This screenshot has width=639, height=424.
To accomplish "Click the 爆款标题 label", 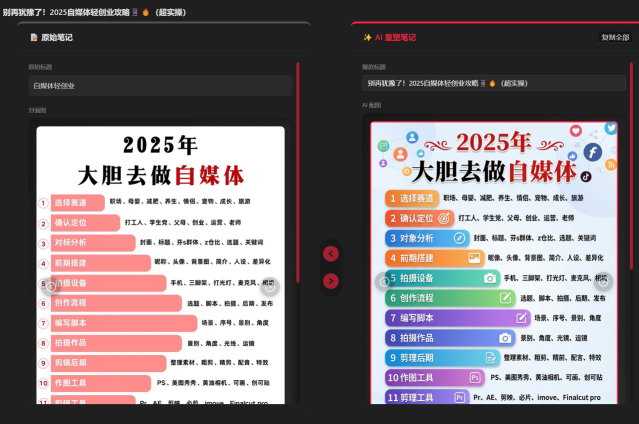I will [x=374, y=67].
